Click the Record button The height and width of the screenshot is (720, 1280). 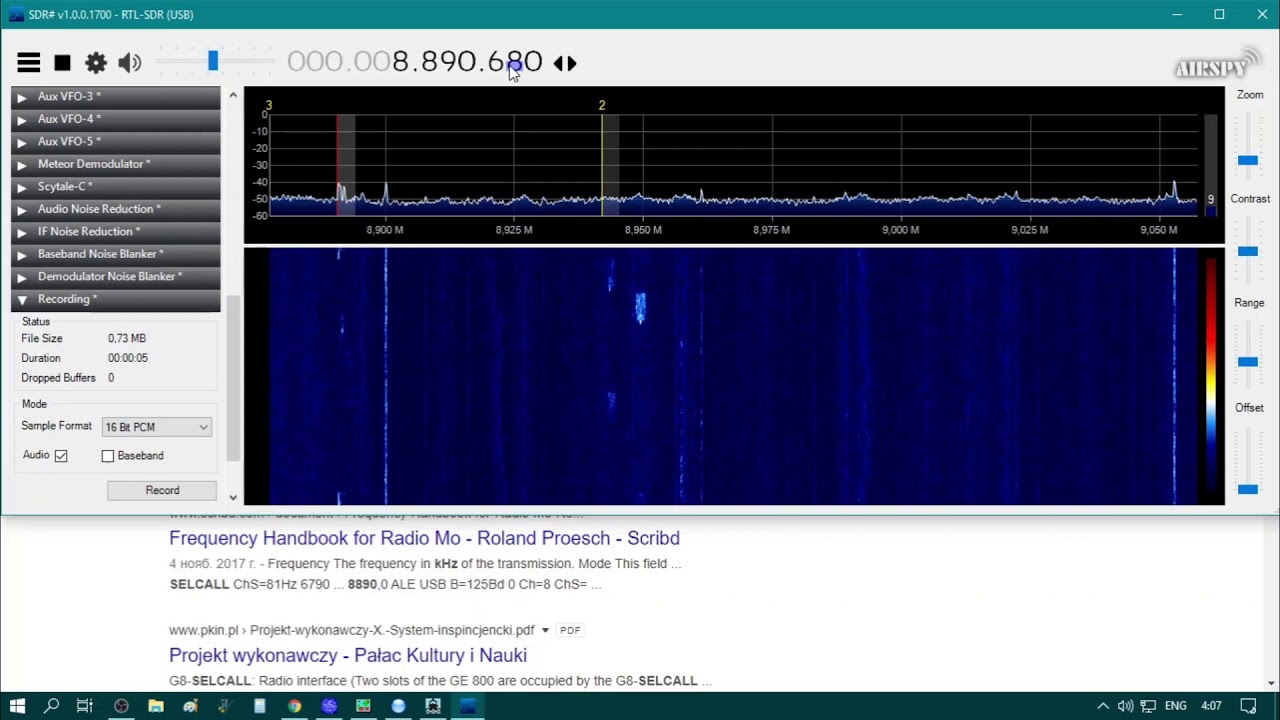coord(162,490)
